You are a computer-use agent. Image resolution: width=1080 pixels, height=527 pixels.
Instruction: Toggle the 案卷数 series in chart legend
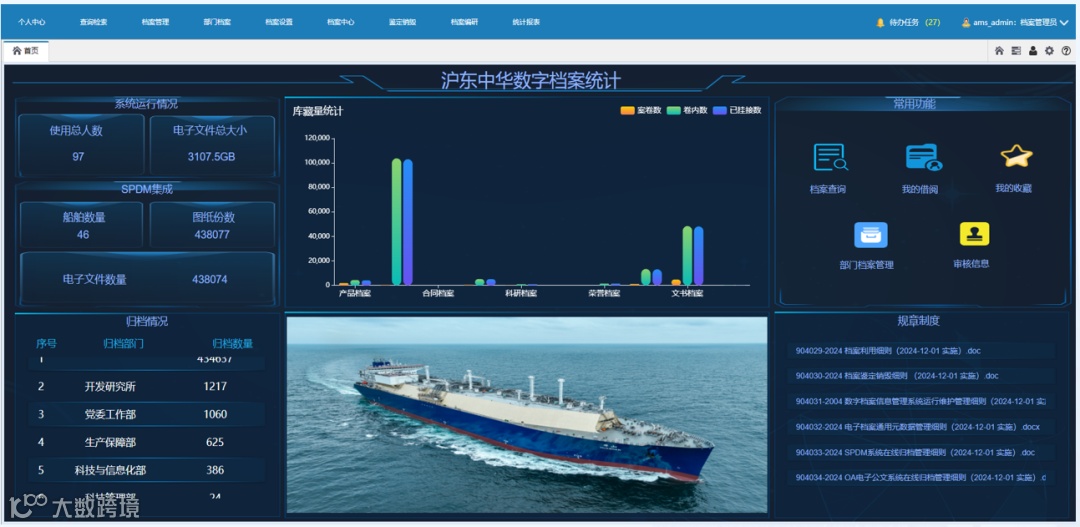coord(641,110)
